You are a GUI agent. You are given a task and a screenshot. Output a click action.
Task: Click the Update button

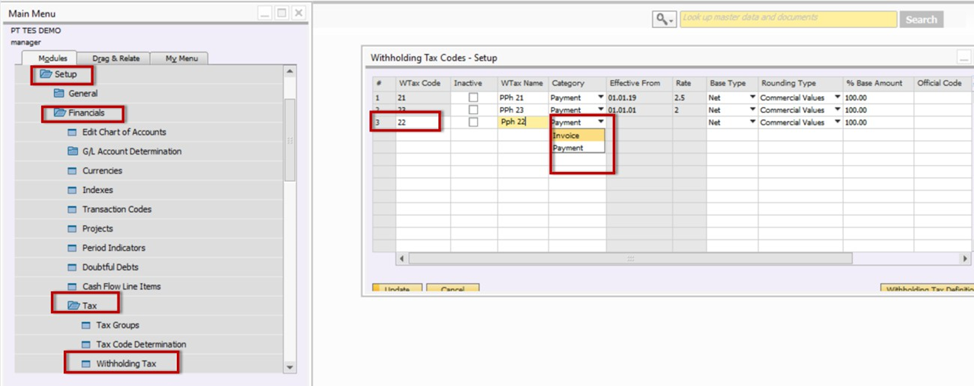(x=397, y=288)
